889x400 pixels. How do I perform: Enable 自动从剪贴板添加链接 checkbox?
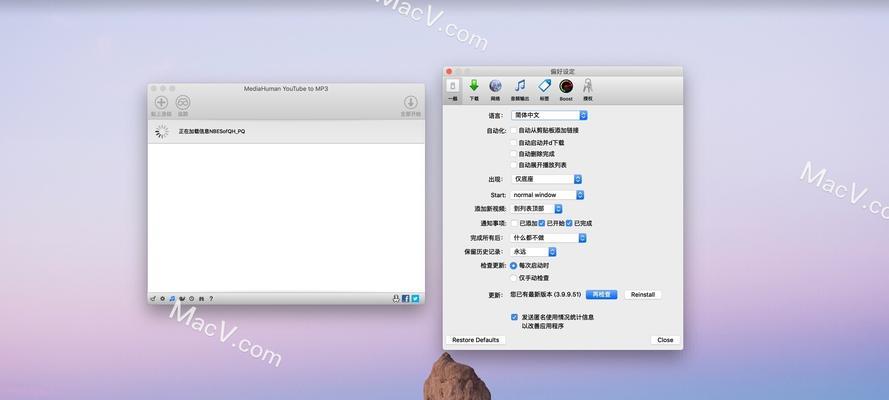coord(514,130)
